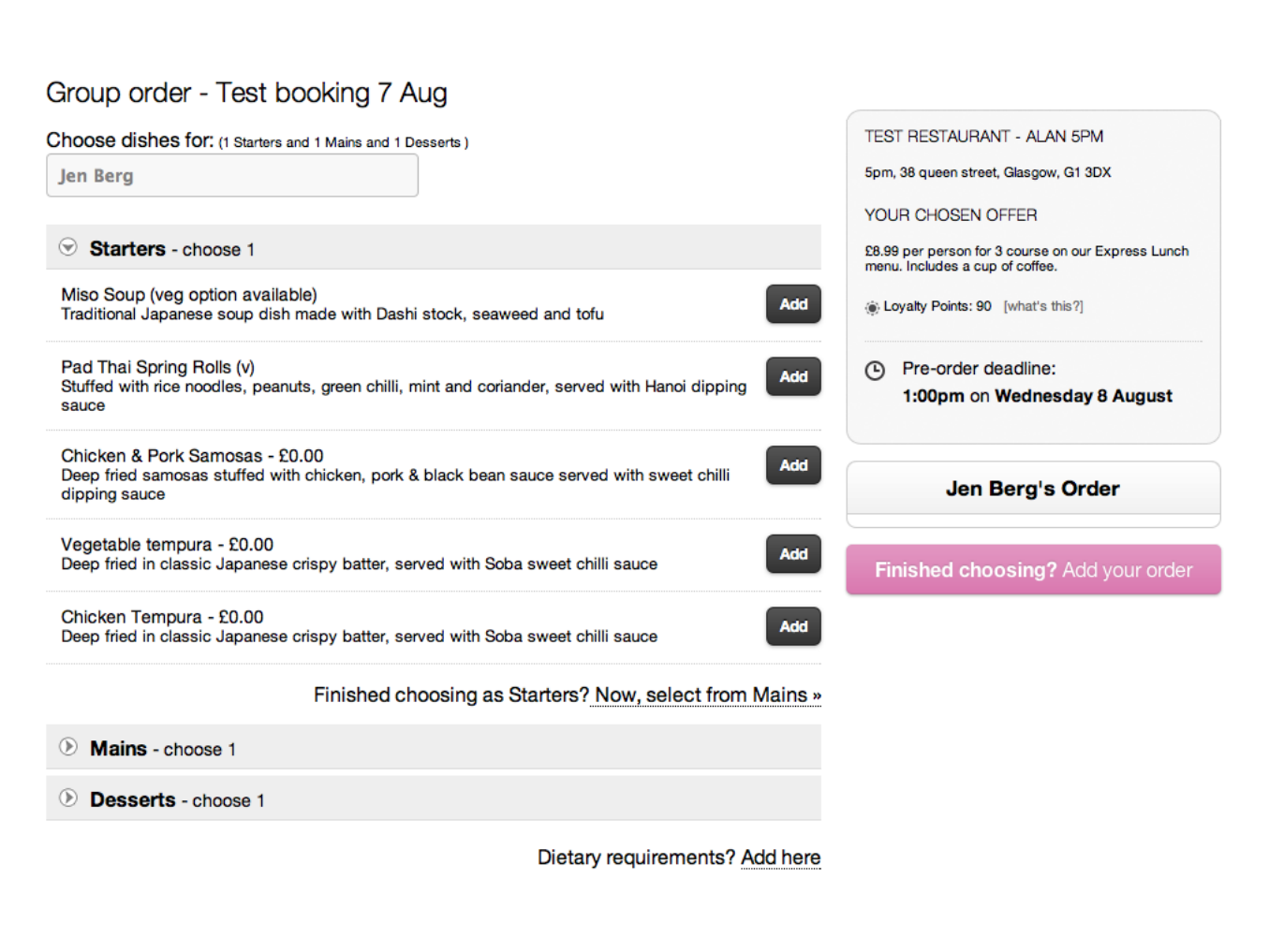
Task: Expand the Desserts section arrow
Action: pyautogui.click(x=67, y=798)
